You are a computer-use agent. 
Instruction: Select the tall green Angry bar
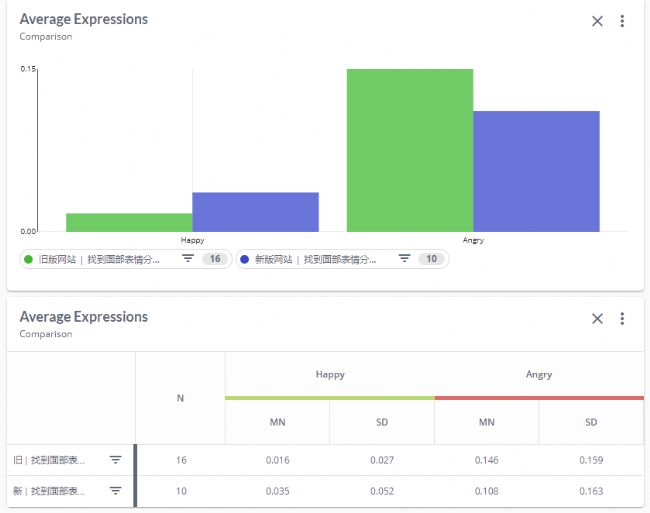tap(409, 150)
